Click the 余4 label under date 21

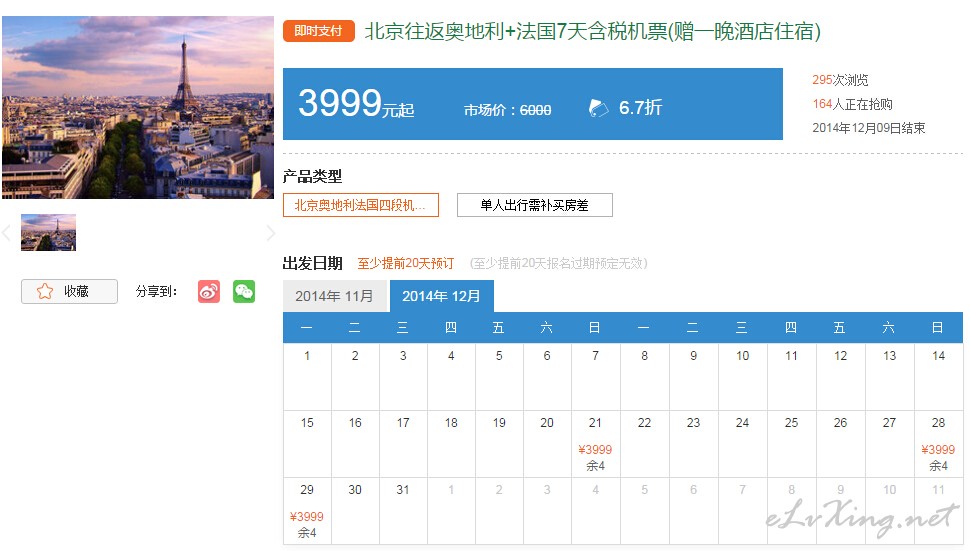[x=595, y=466]
